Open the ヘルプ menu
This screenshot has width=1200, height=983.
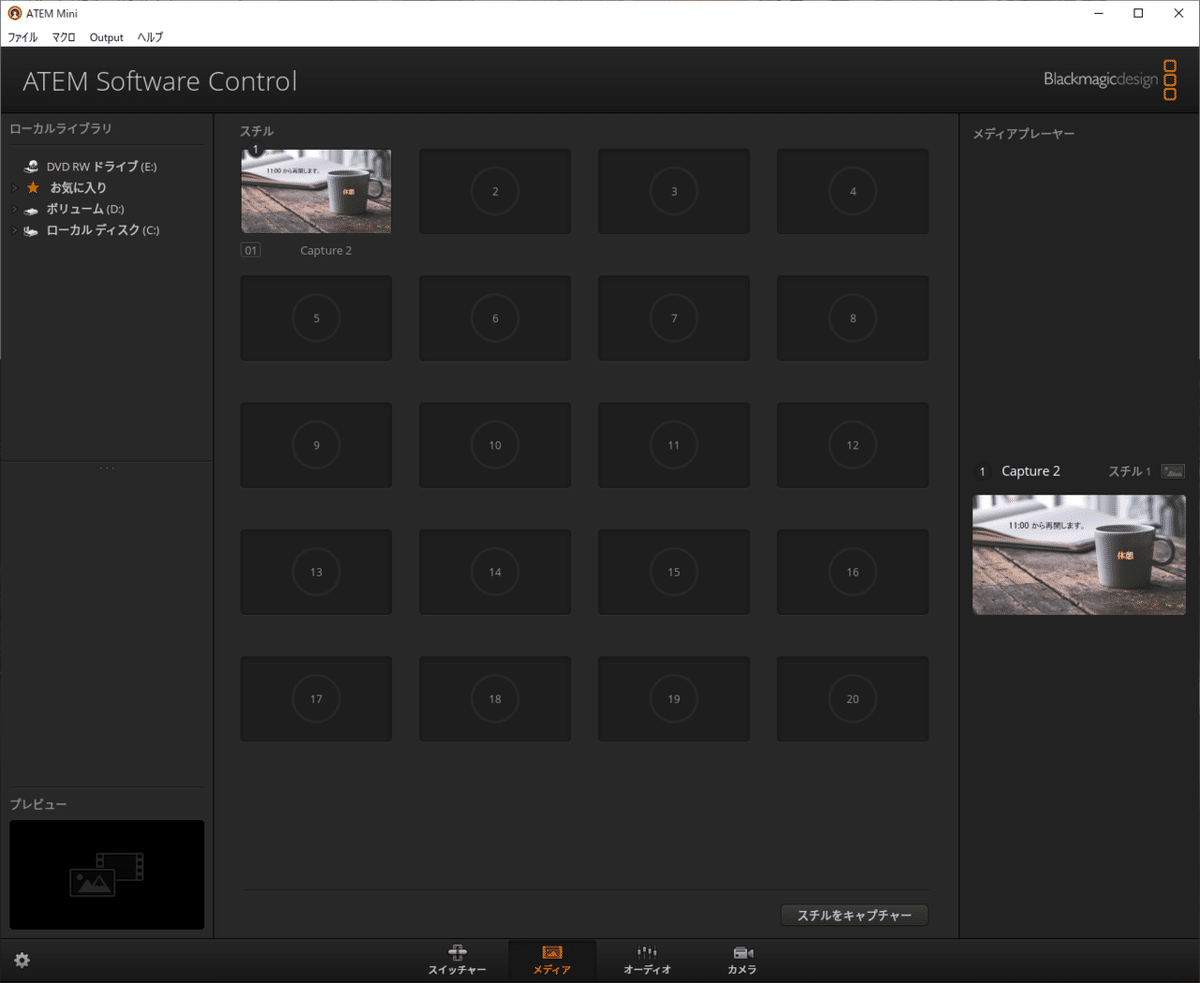pyautogui.click(x=150, y=37)
